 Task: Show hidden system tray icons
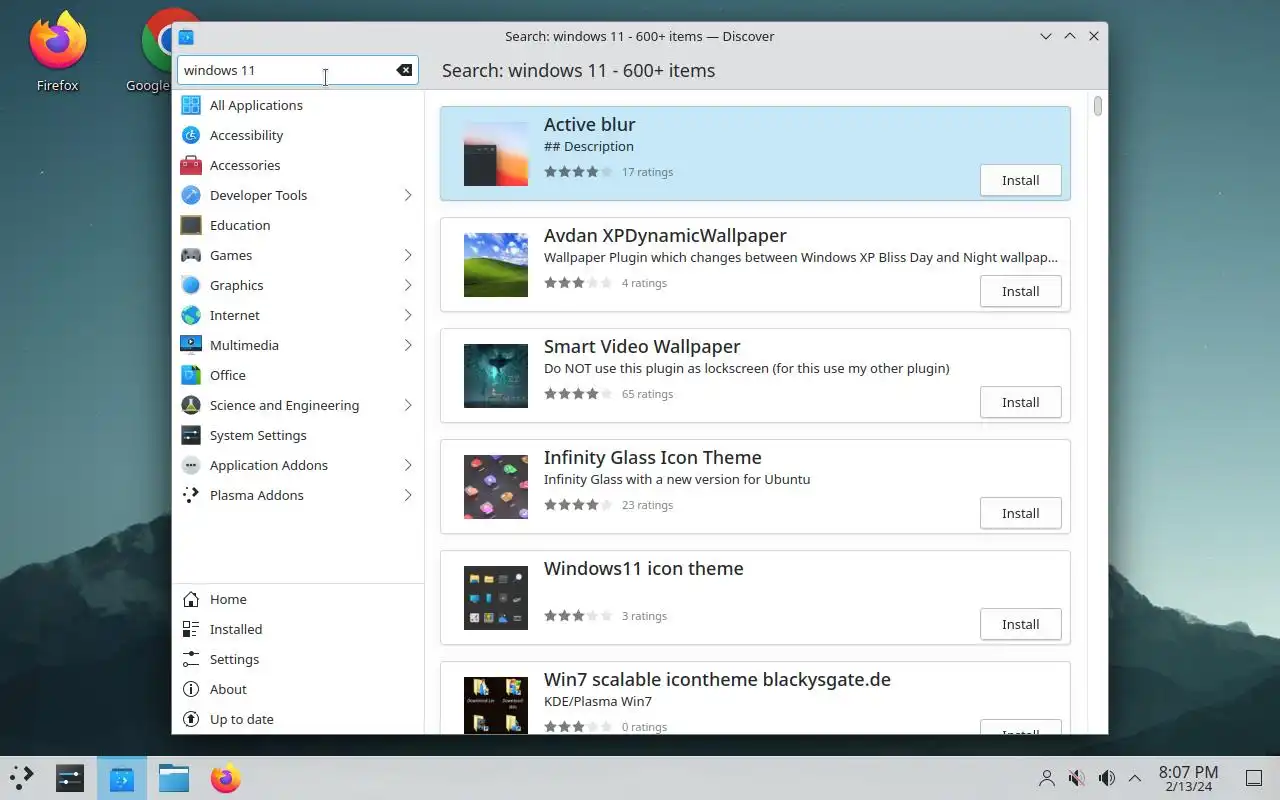(x=1135, y=778)
